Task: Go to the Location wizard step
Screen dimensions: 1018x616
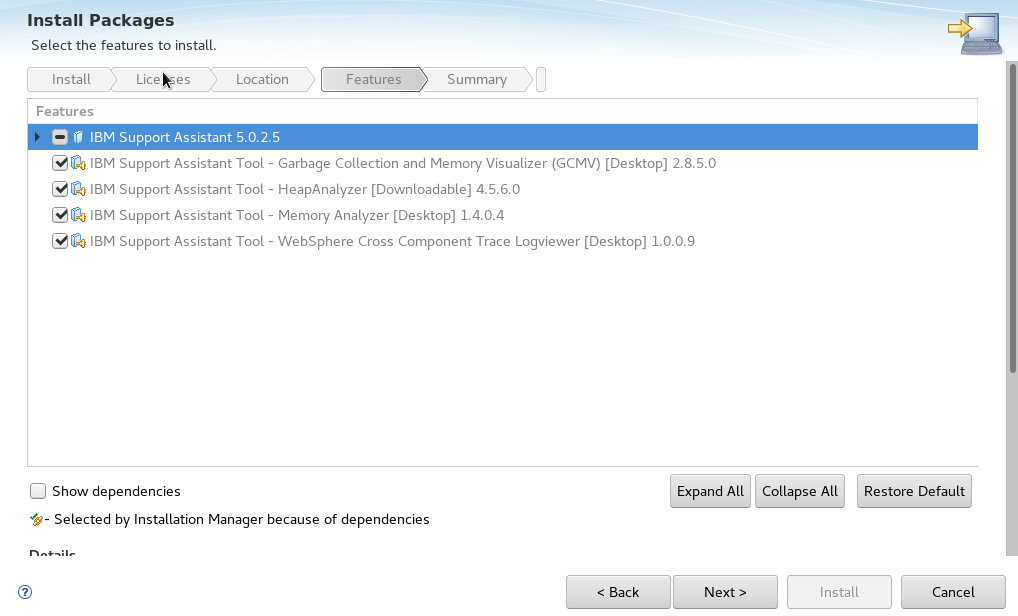Action: [x=262, y=79]
